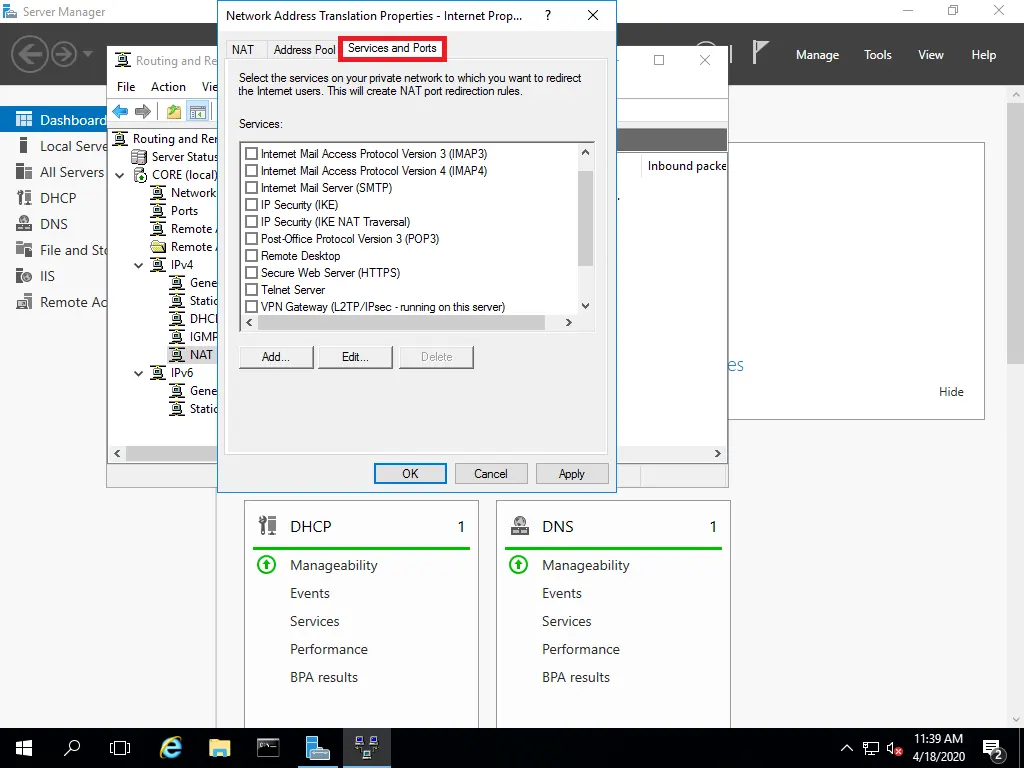Tick the Telnet Server checkbox
The image size is (1024, 768).
click(251, 289)
